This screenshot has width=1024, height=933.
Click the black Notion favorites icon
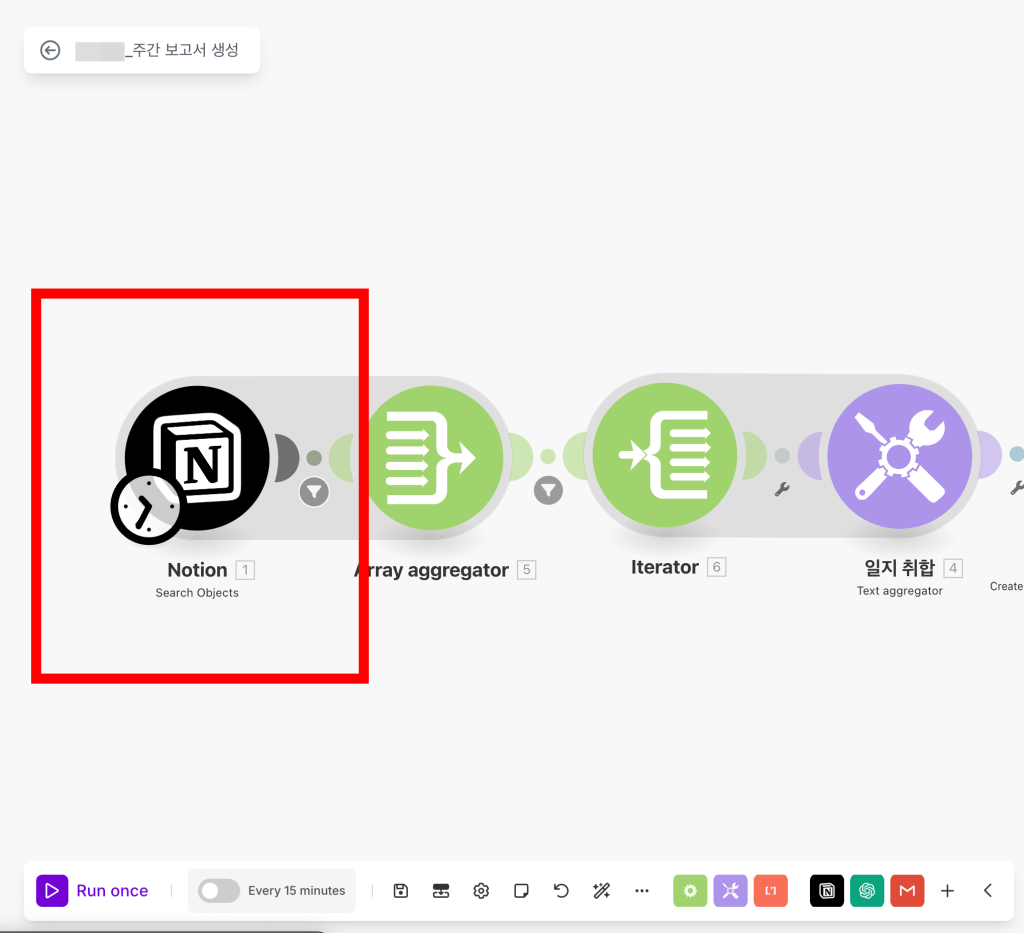click(827, 890)
